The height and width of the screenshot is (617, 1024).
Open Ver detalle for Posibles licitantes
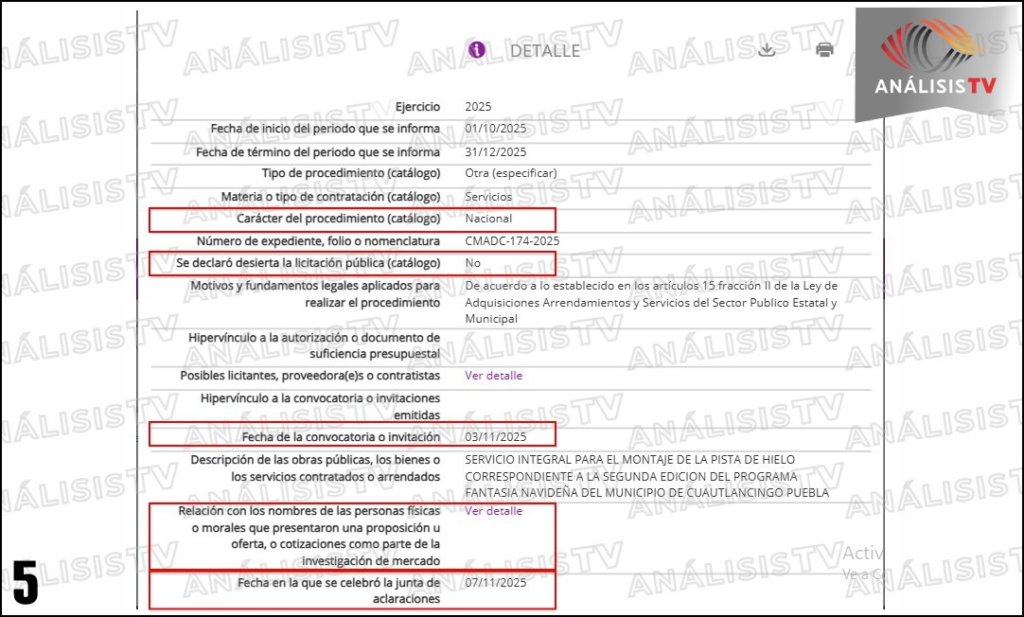(x=493, y=375)
